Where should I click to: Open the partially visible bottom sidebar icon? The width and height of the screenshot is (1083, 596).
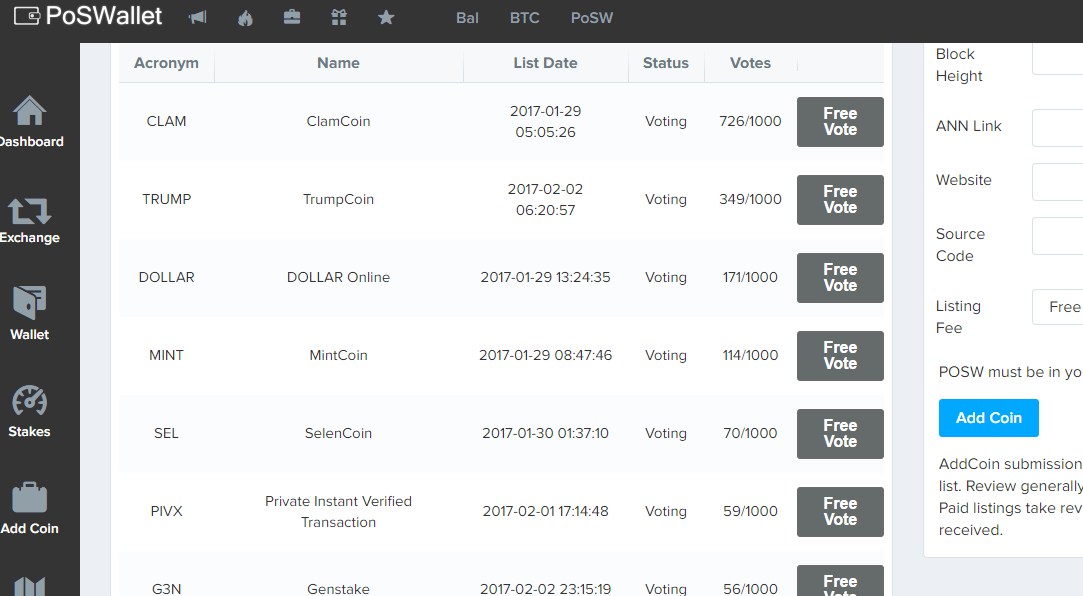click(x=30, y=586)
